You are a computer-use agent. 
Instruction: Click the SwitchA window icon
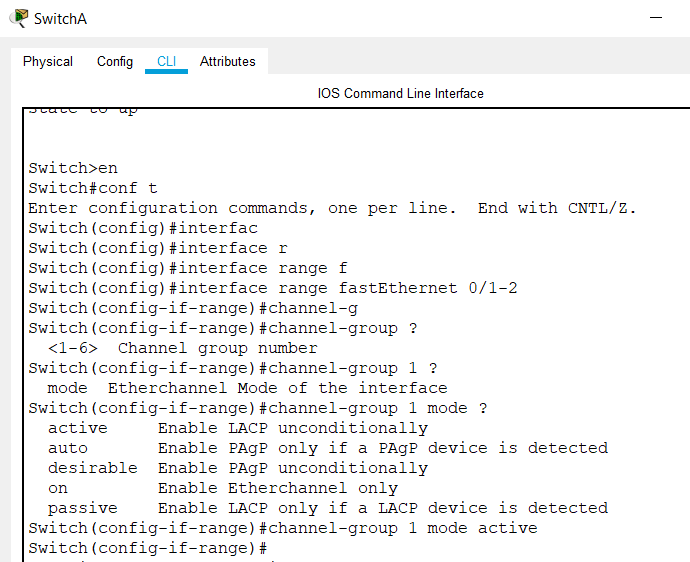point(18,18)
